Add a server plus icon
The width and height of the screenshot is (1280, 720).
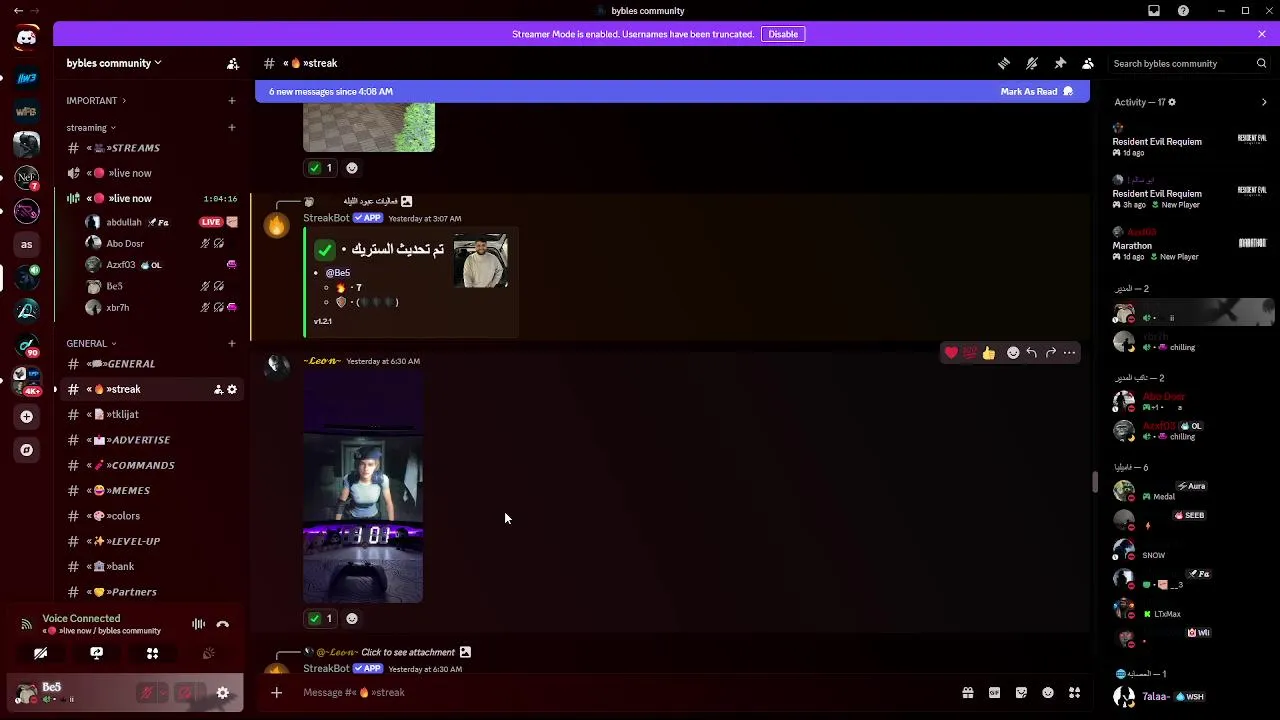click(x=27, y=416)
